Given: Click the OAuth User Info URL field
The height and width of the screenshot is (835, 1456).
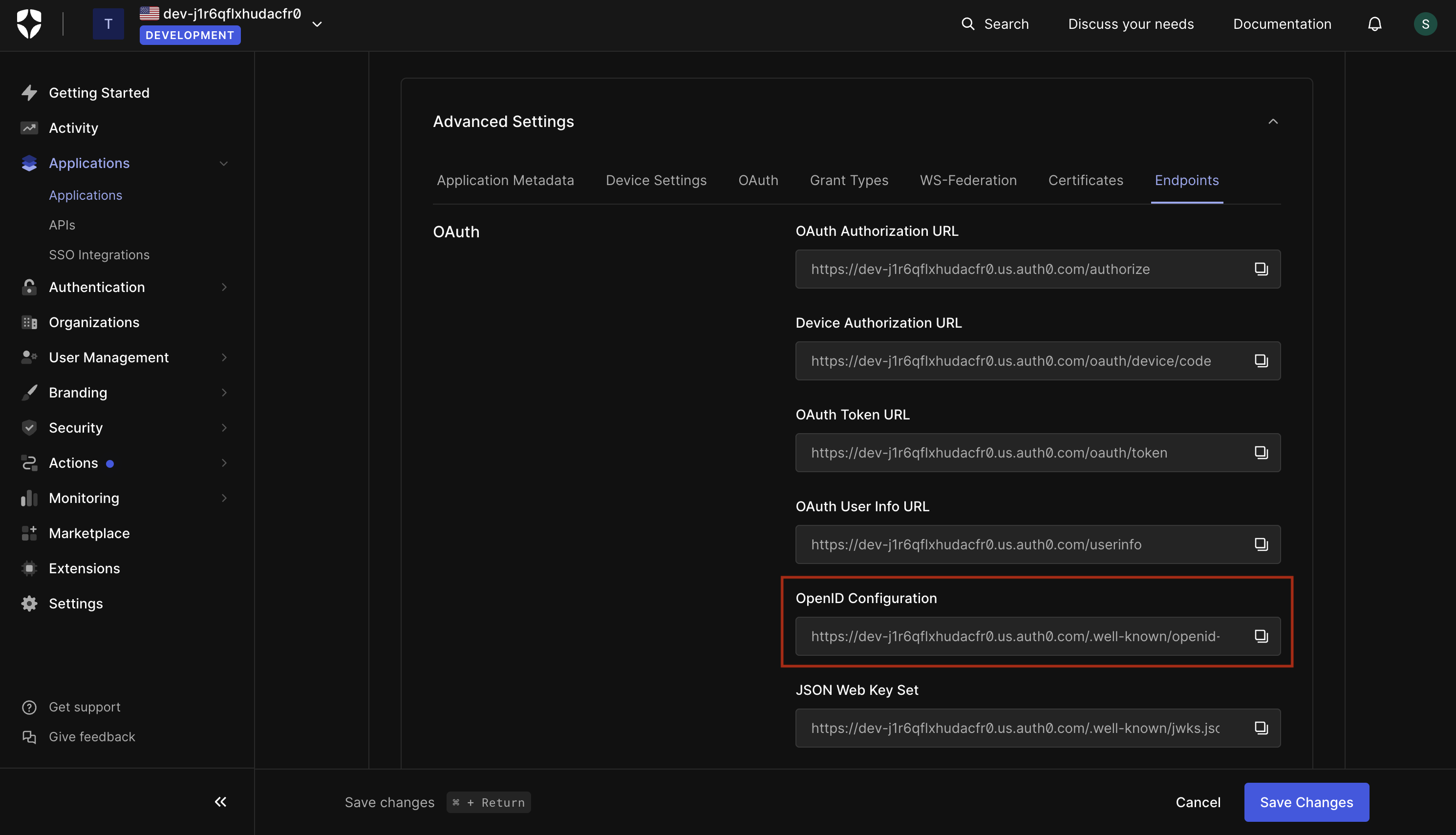Looking at the screenshot, I should (x=1038, y=544).
